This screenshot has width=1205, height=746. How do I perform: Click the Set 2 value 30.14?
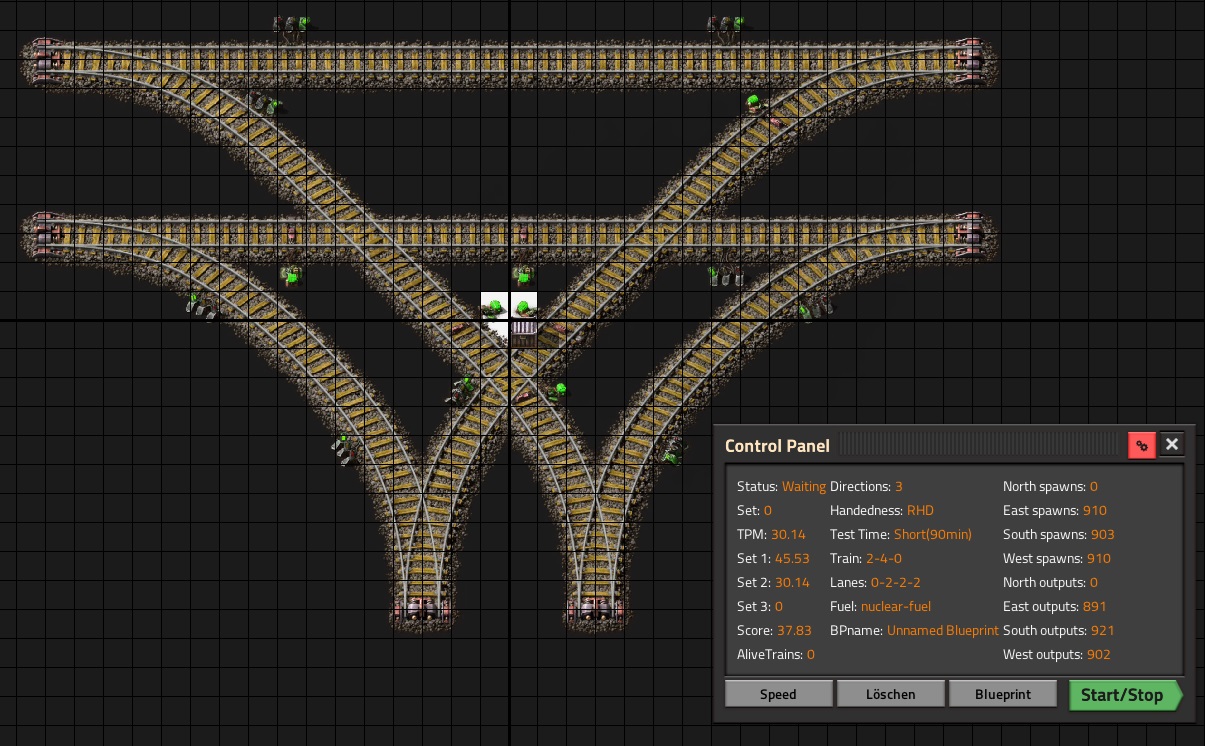(x=792, y=583)
